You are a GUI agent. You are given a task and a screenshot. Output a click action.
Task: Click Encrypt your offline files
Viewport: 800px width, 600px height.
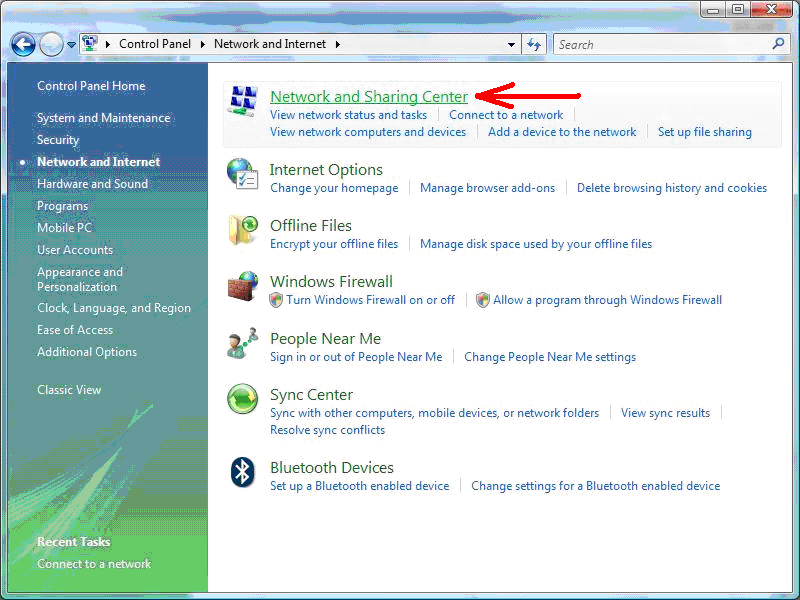(334, 244)
